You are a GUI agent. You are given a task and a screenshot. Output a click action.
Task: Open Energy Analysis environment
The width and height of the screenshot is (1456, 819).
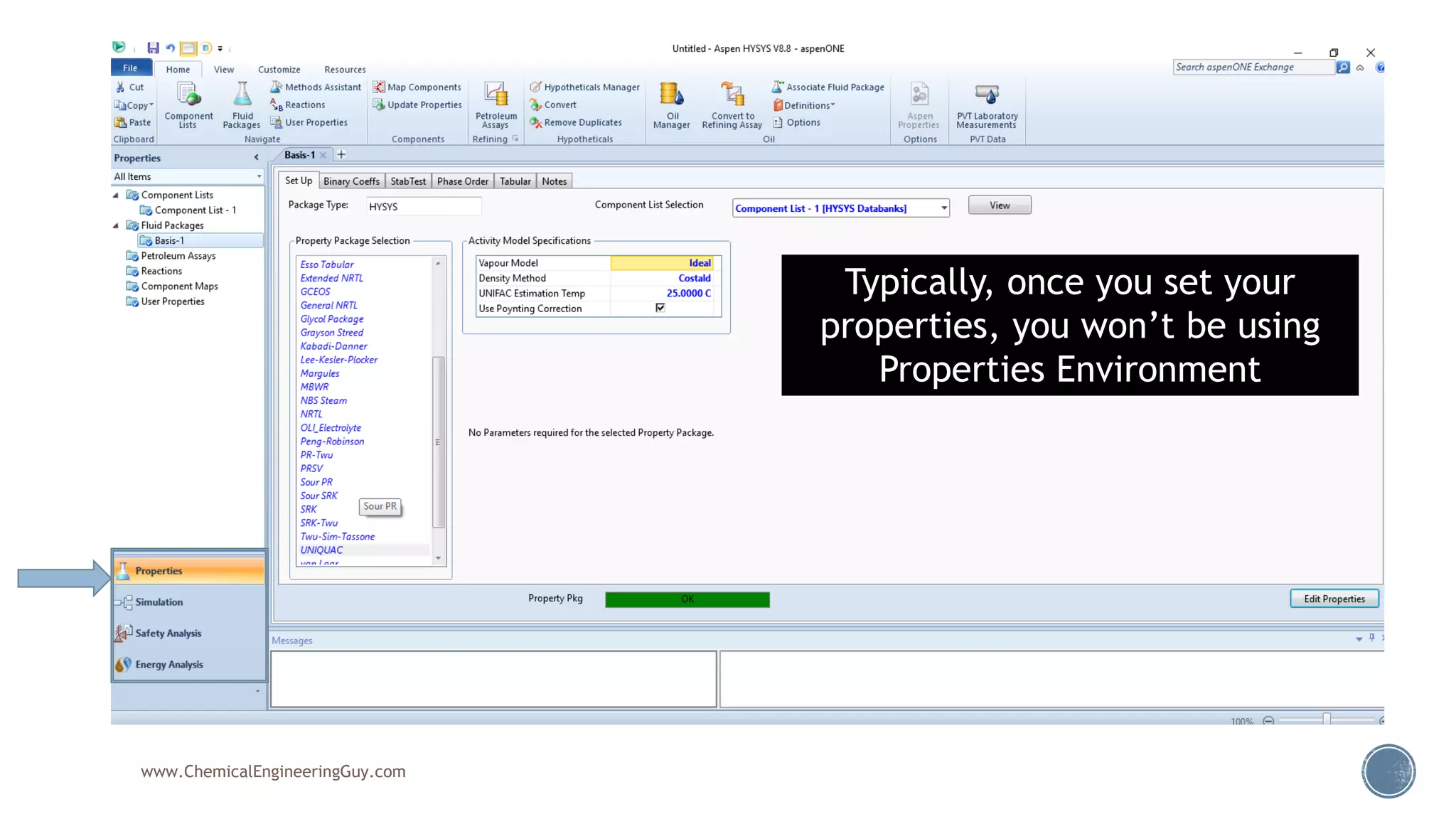point(188,665)
